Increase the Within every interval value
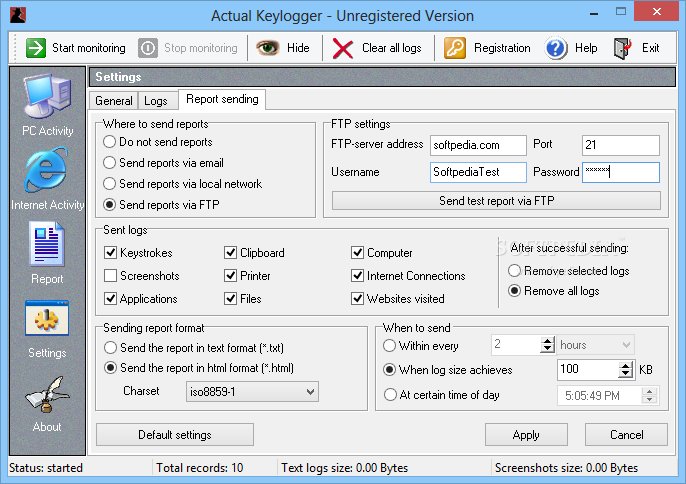This screenshot has width=686, height=484. (547, 341)
